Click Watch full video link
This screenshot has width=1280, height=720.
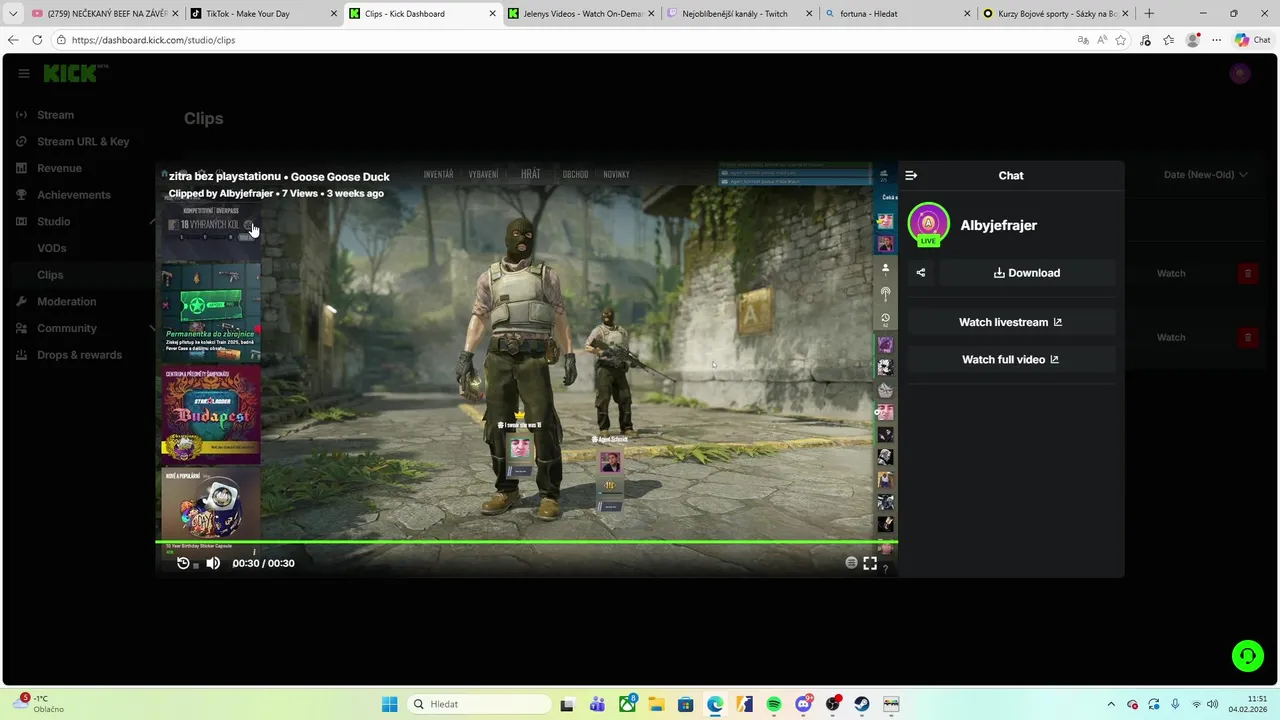(x=1010, y=359)
